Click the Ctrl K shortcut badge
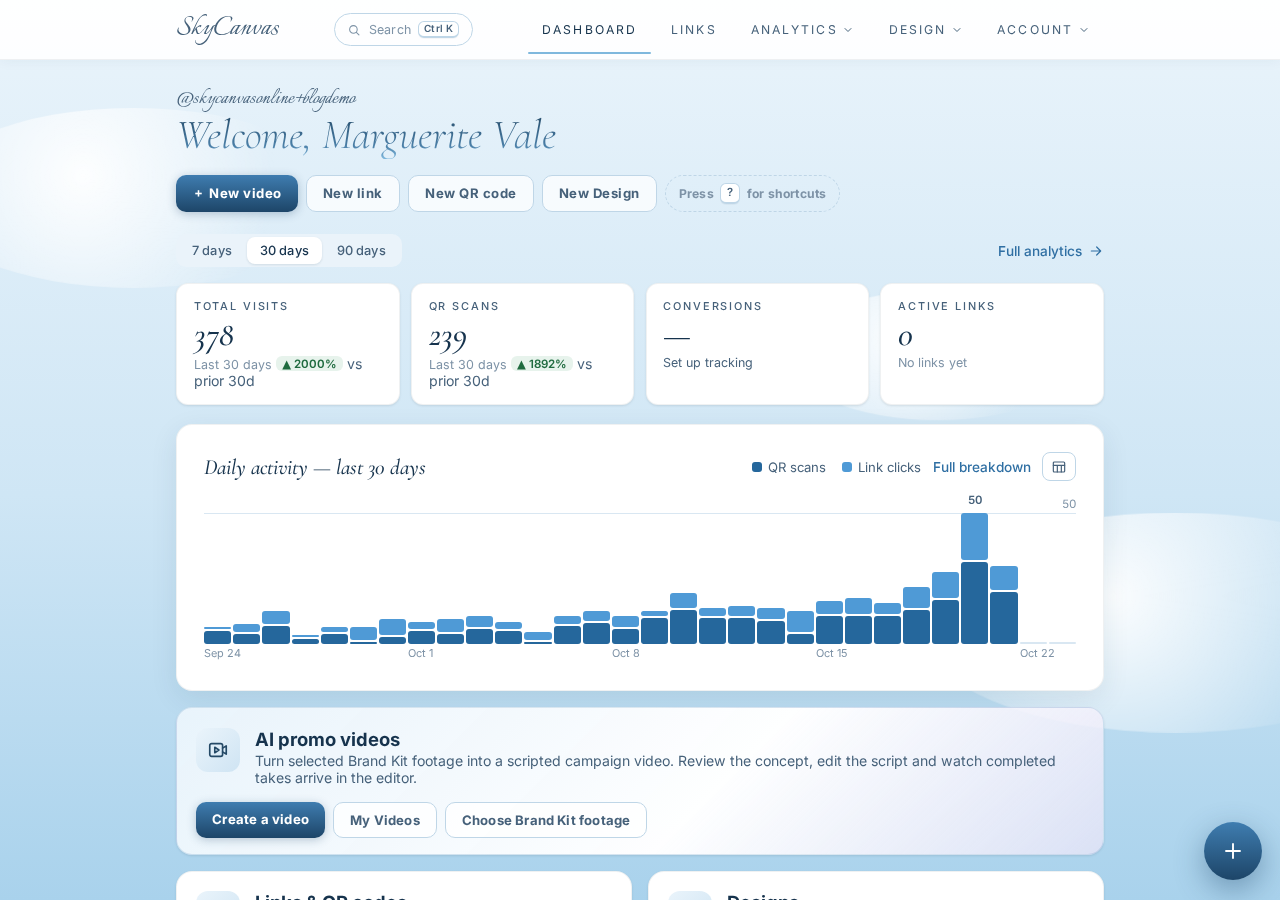This screenshot has width=1280, height=900. tap(438, 29)
